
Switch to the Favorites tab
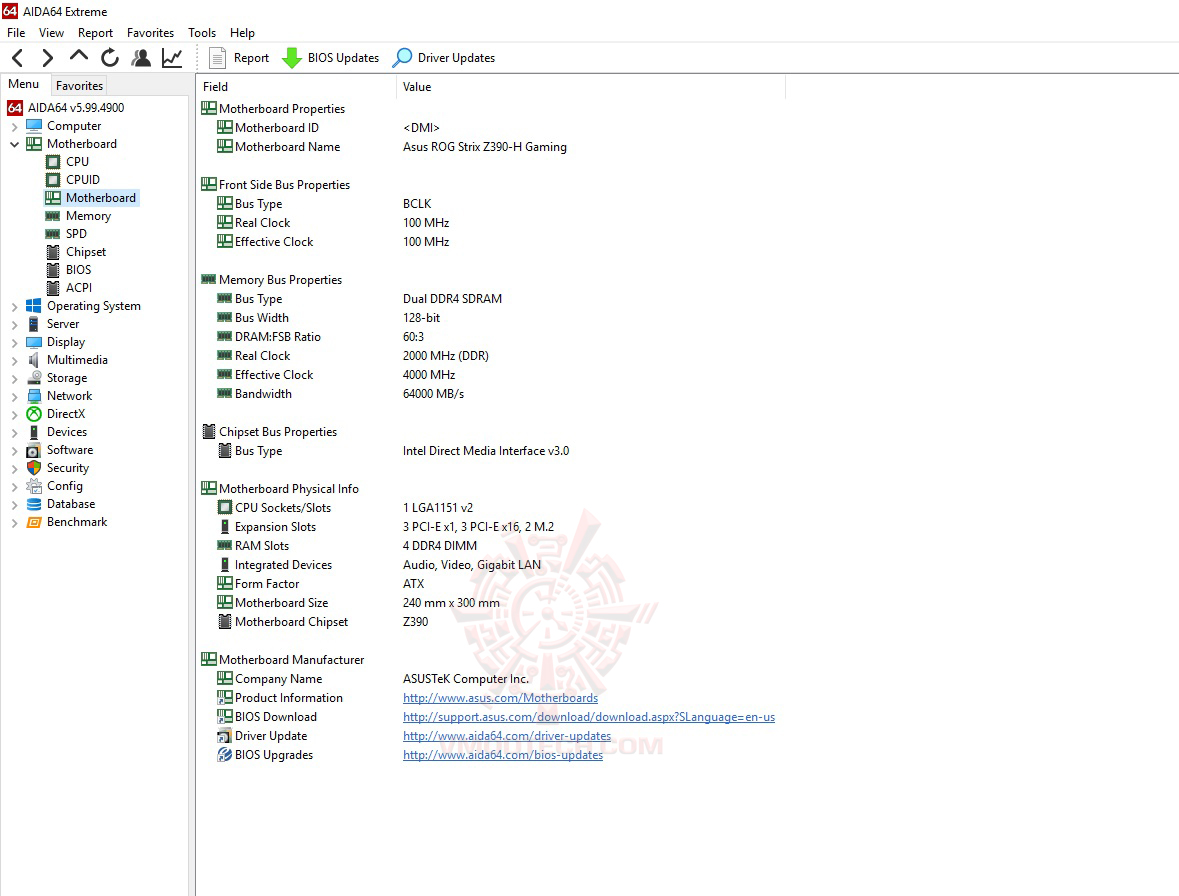(x=79, y=86)
